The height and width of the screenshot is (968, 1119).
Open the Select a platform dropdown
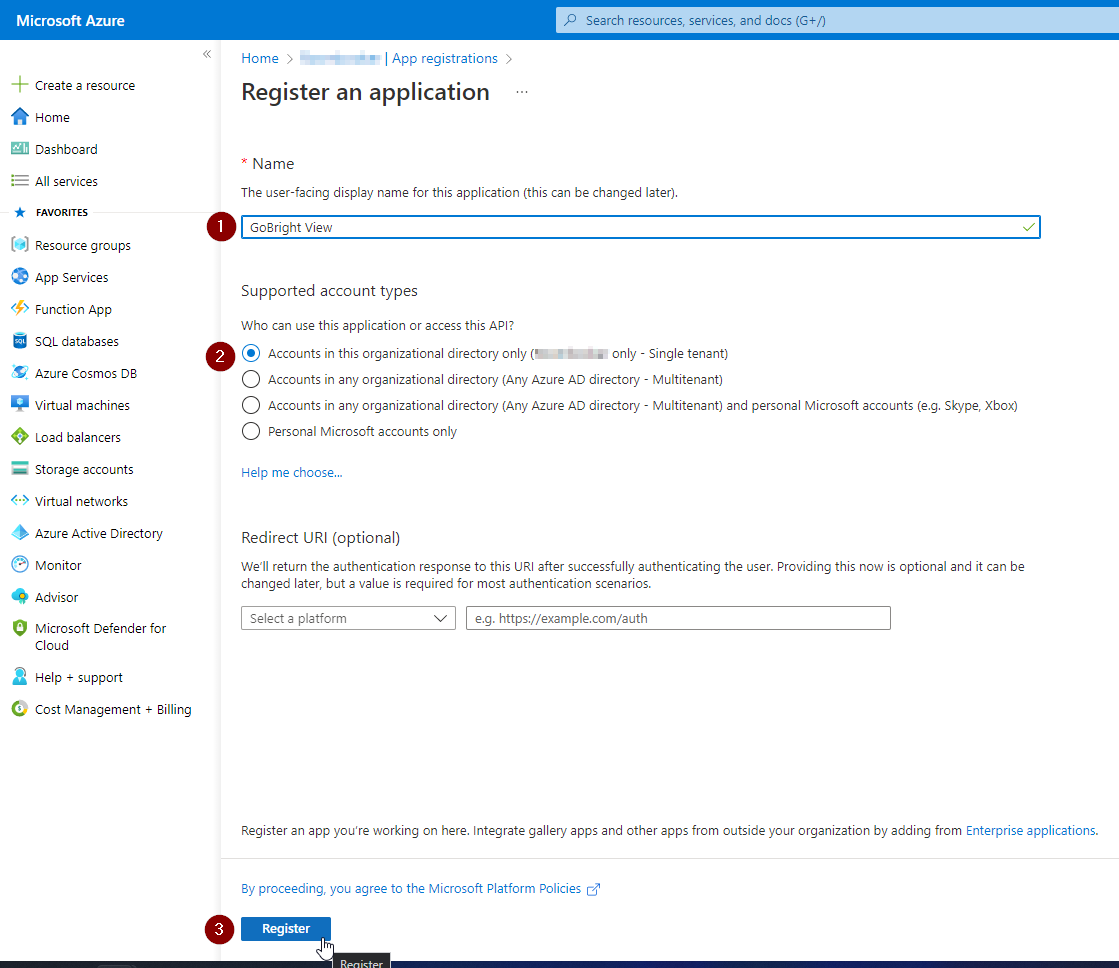tap(348, 618)
